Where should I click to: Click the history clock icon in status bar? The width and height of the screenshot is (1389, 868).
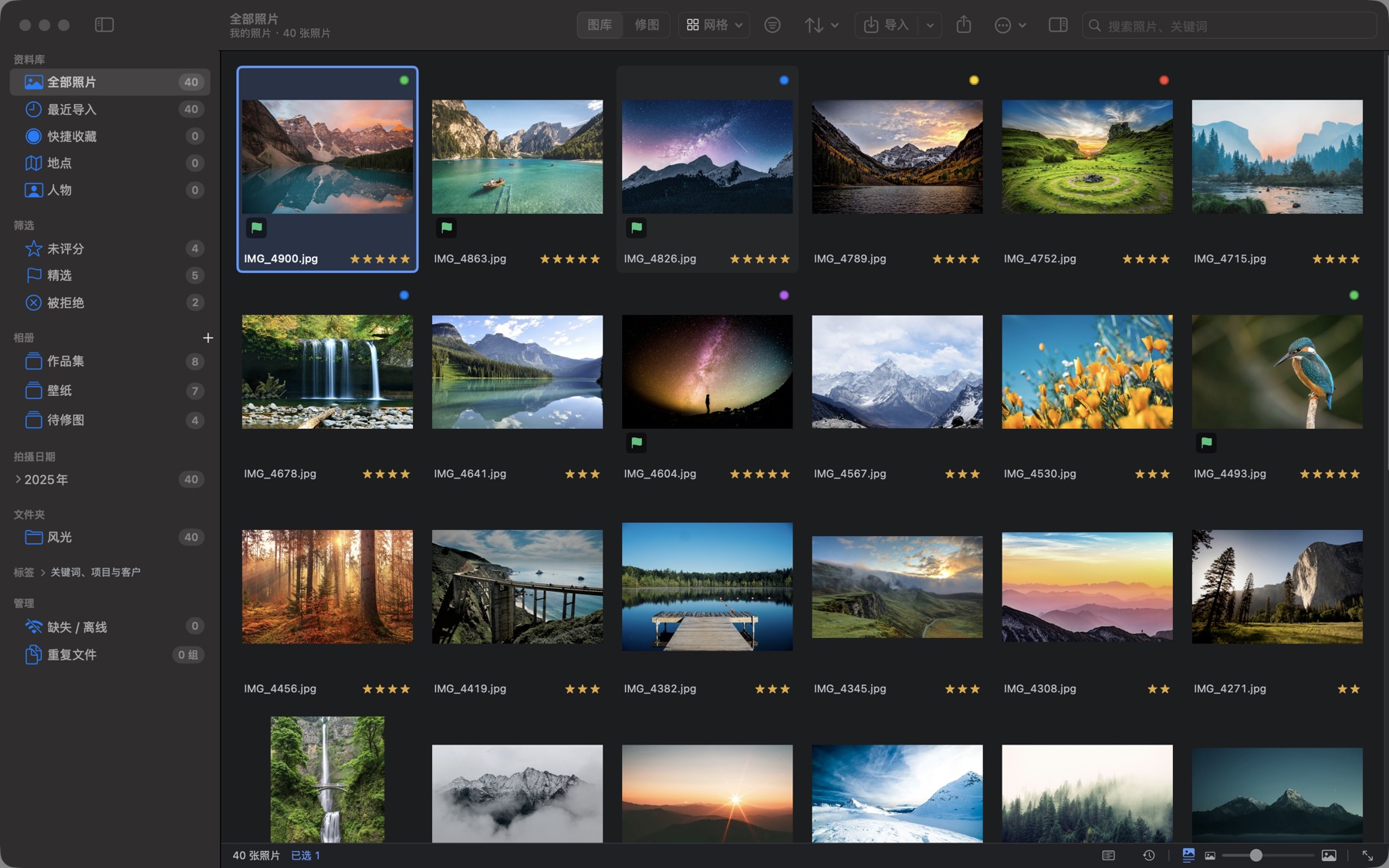pos(1149,855)
